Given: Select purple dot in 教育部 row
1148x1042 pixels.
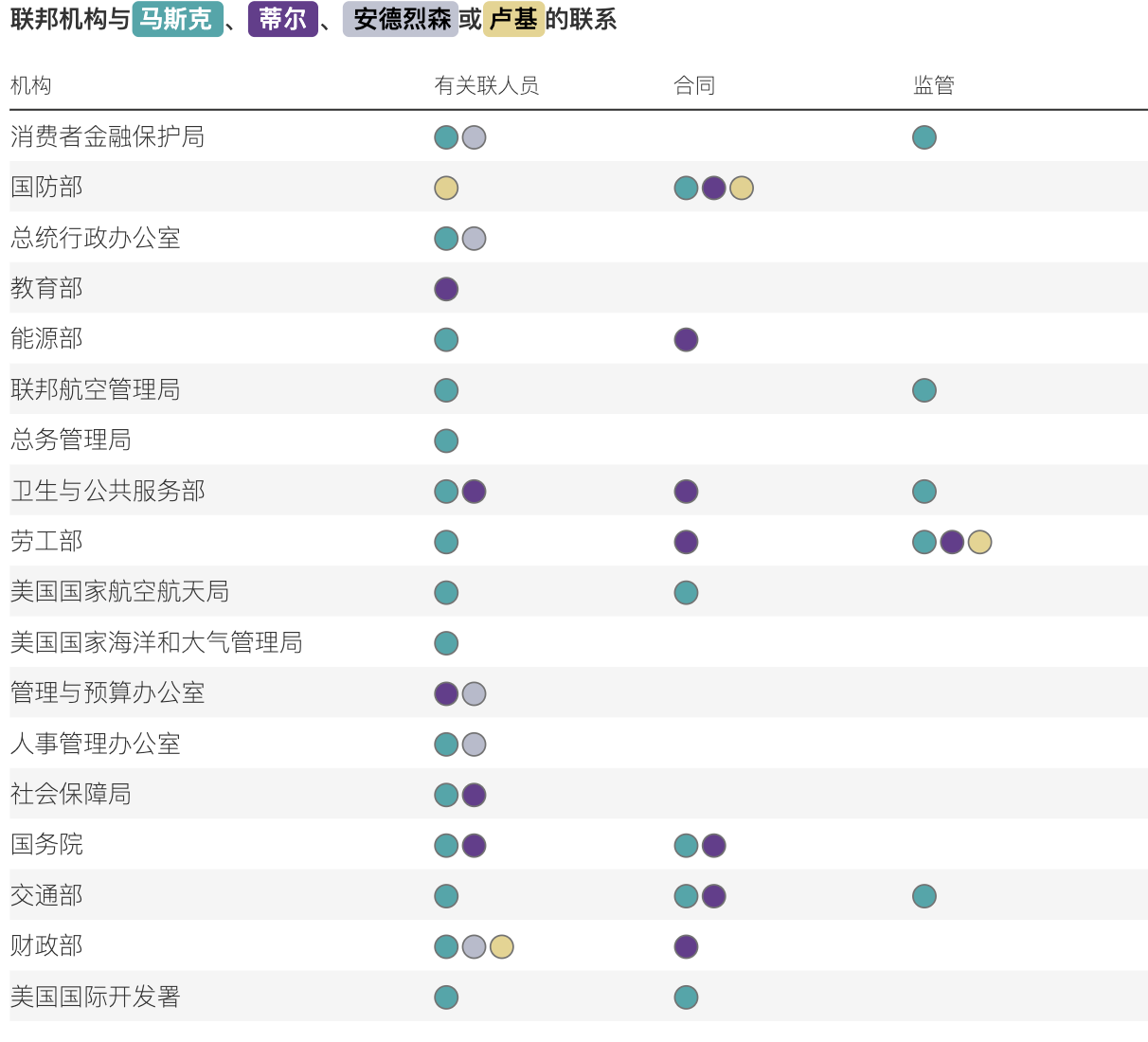Looking at the screenshot, I should 446,289.
